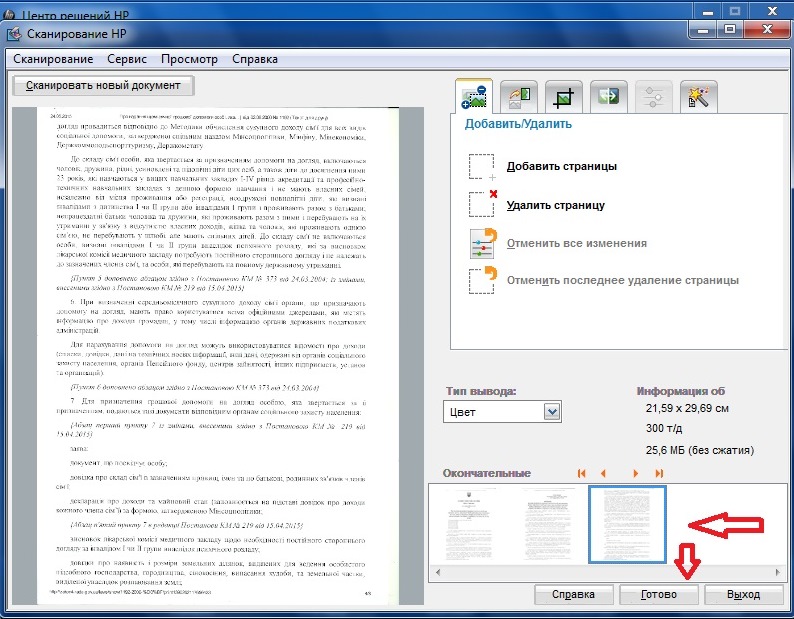Select the first page thumbnail
This screenshot has width=794, height=619.
tap(469, 524)
